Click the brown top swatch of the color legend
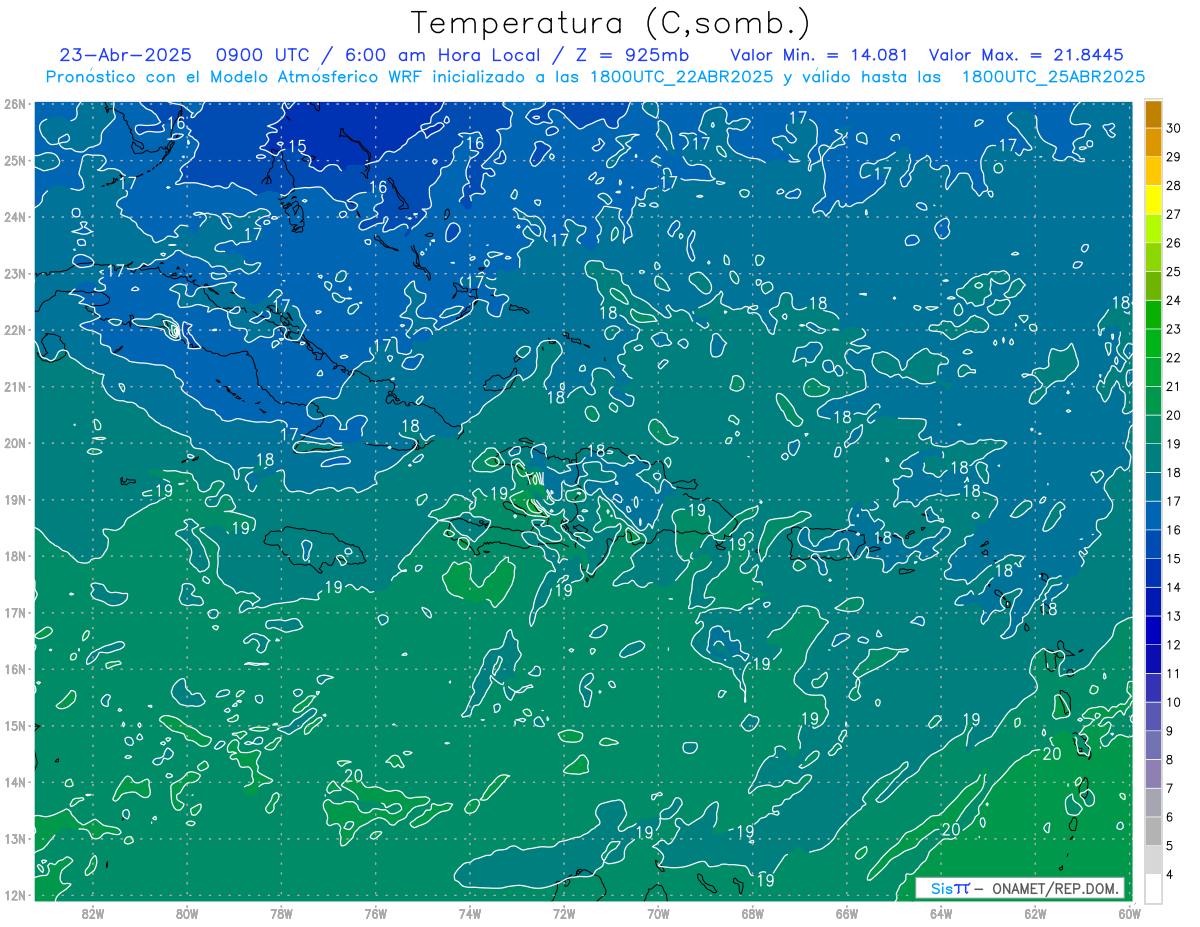The image size is (1200, 927). [x=1153, y=113]
